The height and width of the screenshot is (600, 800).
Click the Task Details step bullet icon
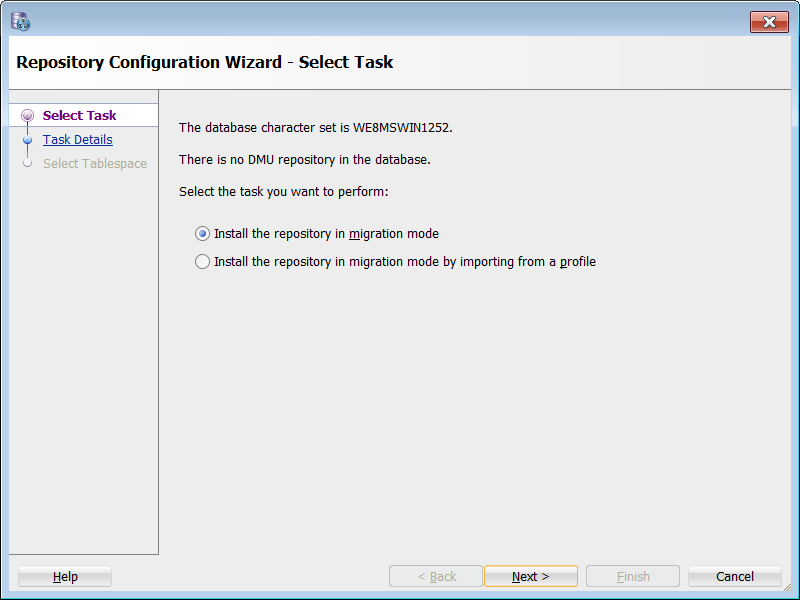click(27, 140)
